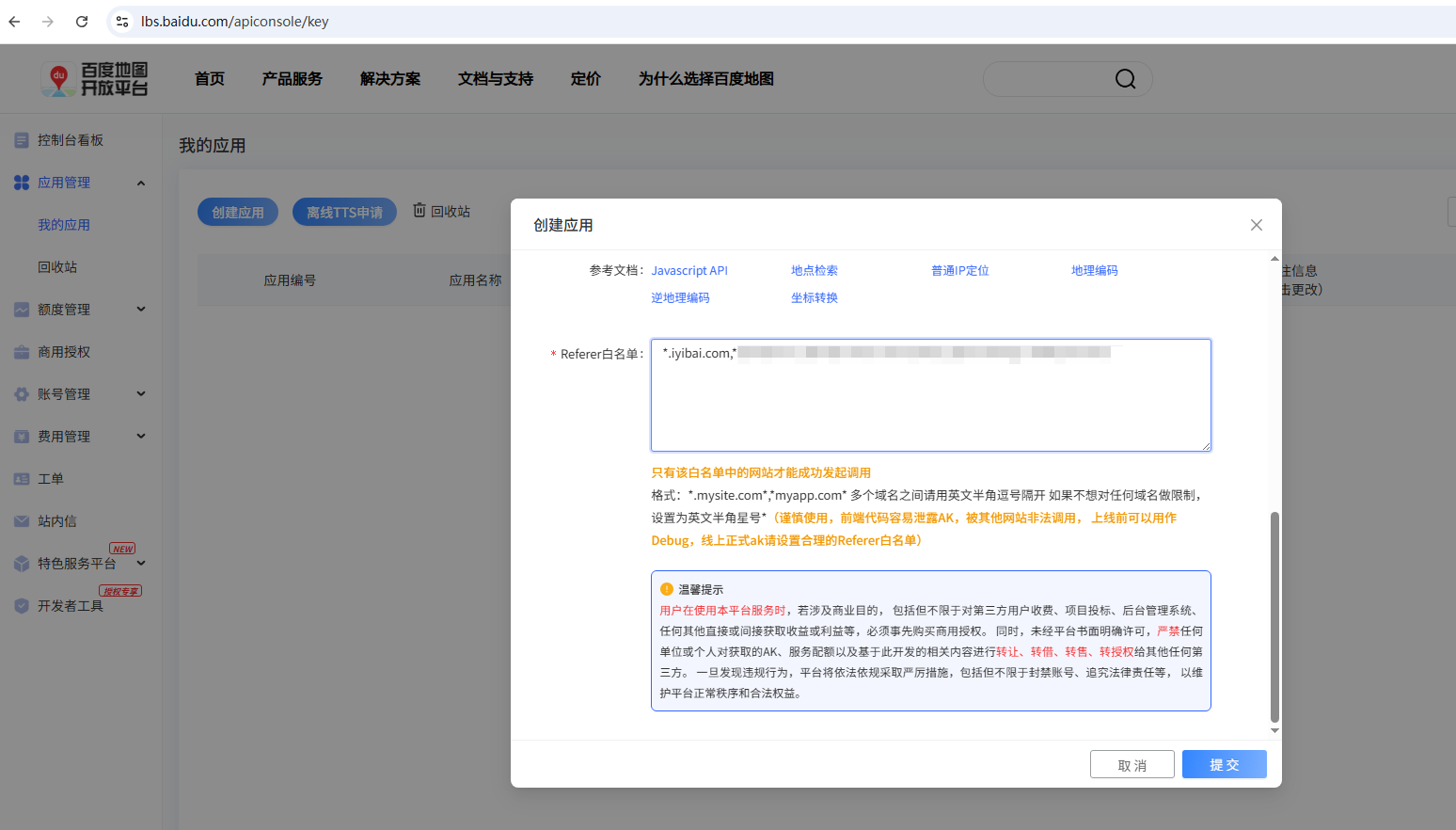The image size is (1456, 830).
Task: Open the Javascript API reference link
Action: [x=689, y=271]
